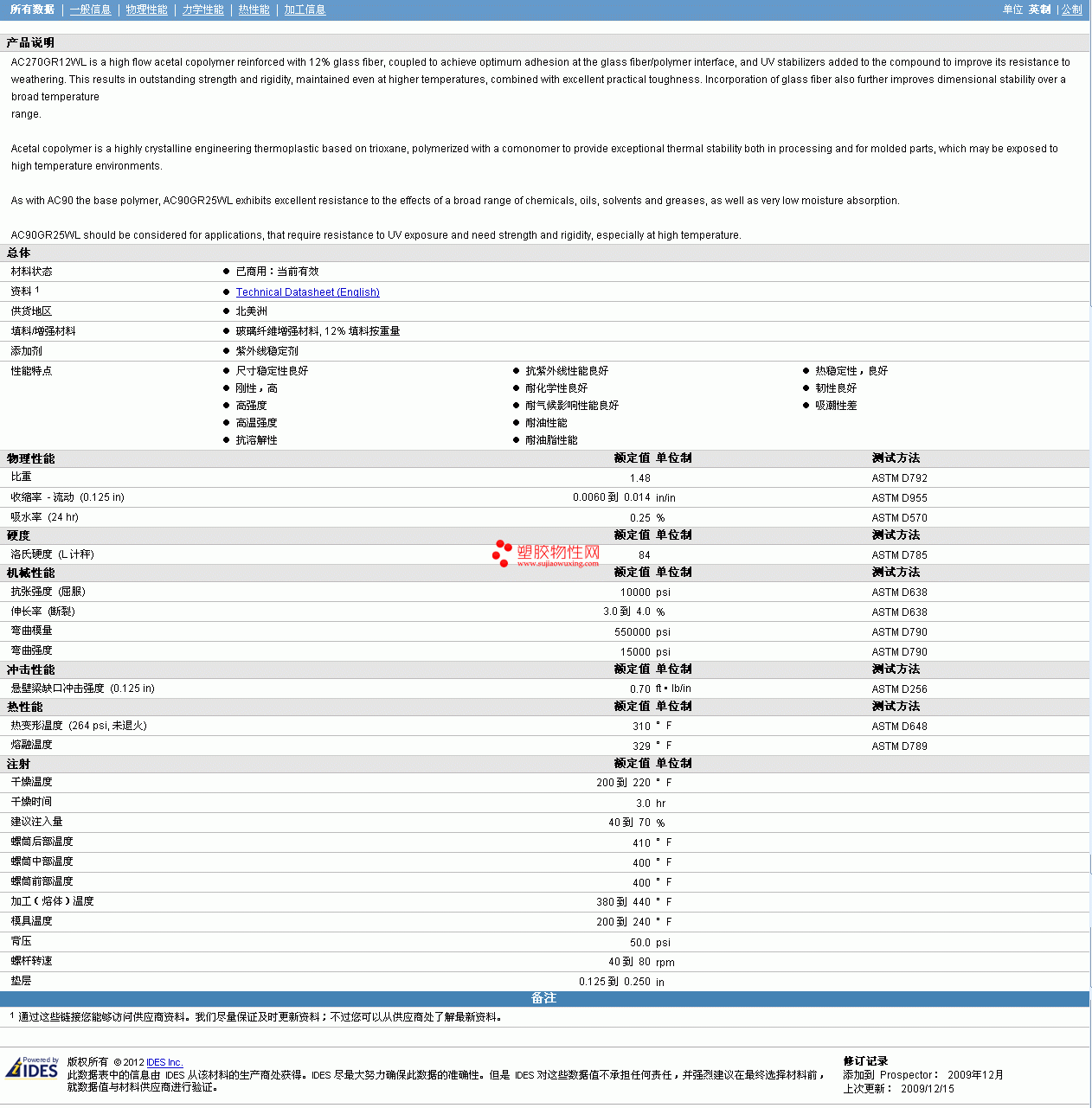Click the 抗溶解性 feature
The width and height of the screenshot is (1092, 1108).
pyautogui.click(x=257, y=440)
